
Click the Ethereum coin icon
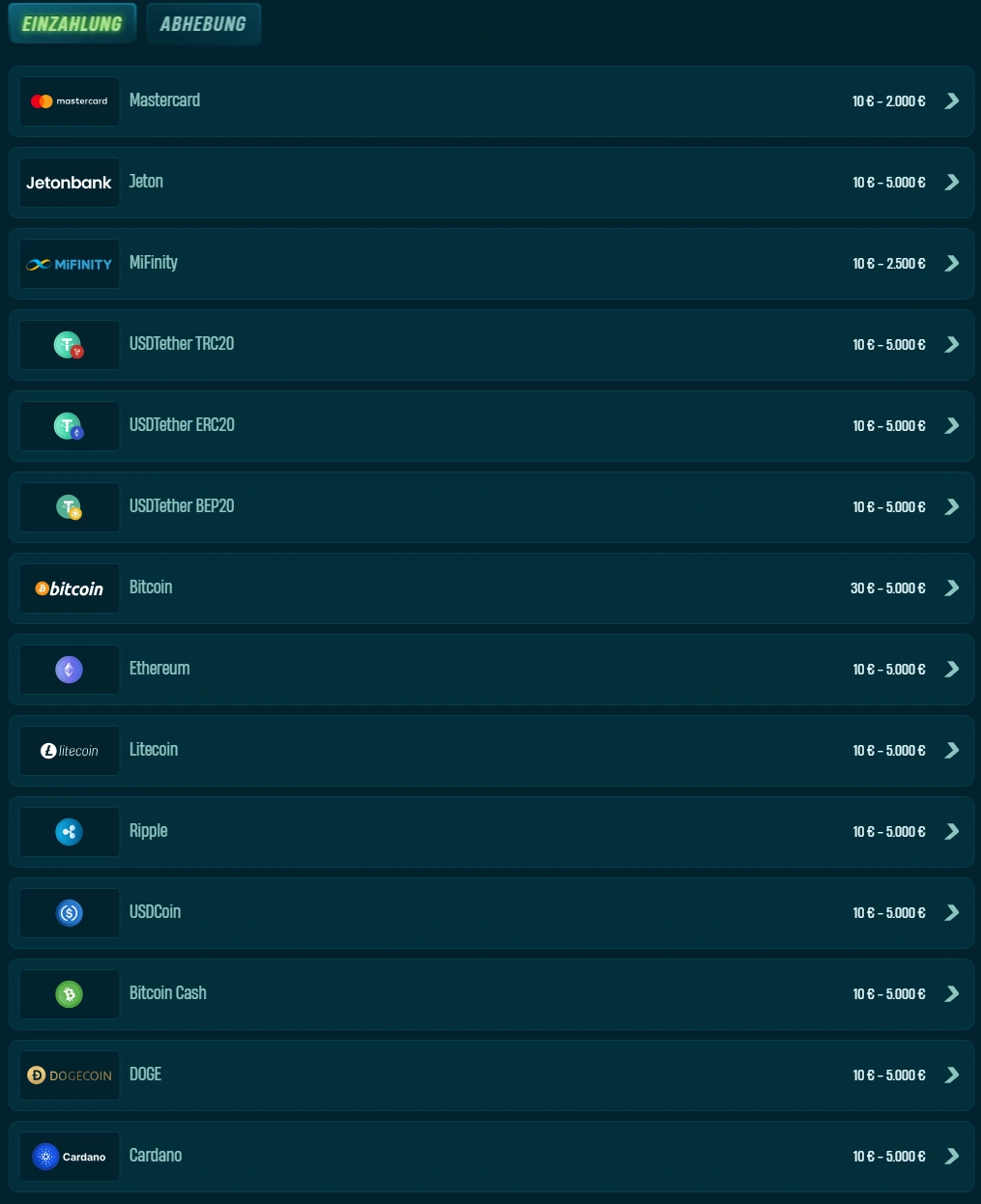pyautogui.click(x=70, y=670)
